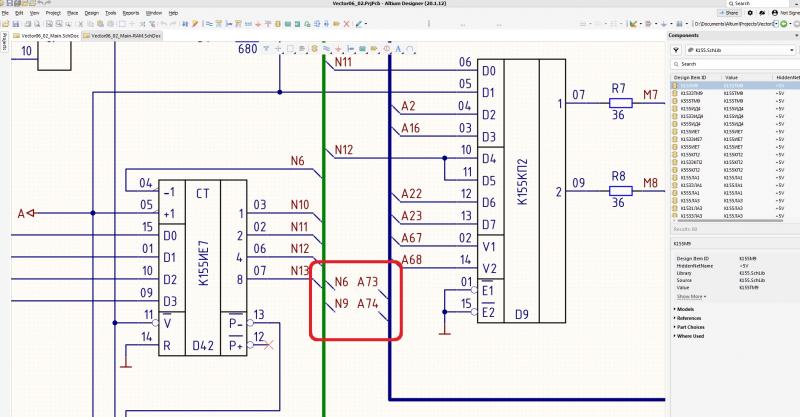Click the pencil drawing tool icon in toolbar

(x=360, y=22)
